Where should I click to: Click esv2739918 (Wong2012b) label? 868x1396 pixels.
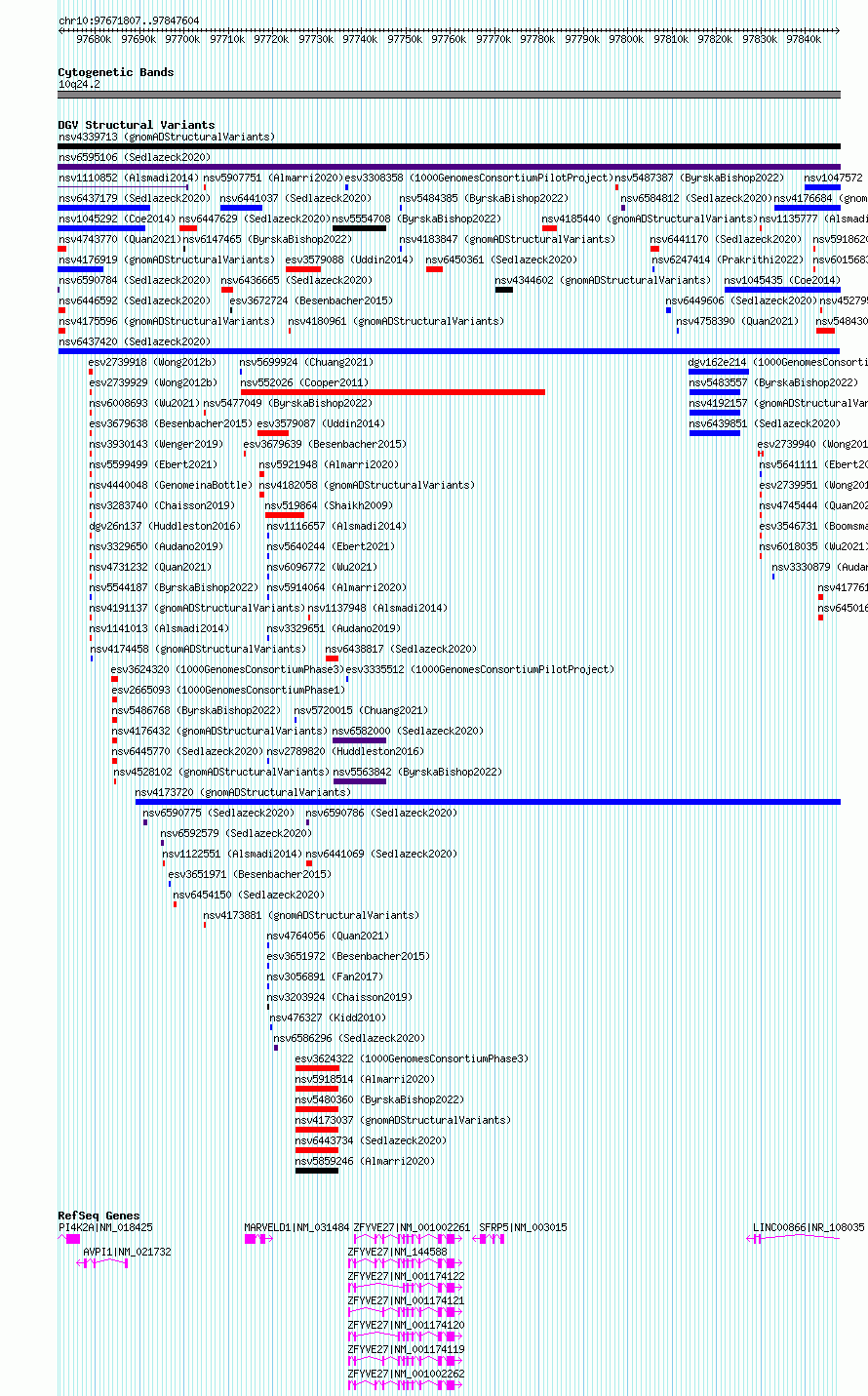153,362
